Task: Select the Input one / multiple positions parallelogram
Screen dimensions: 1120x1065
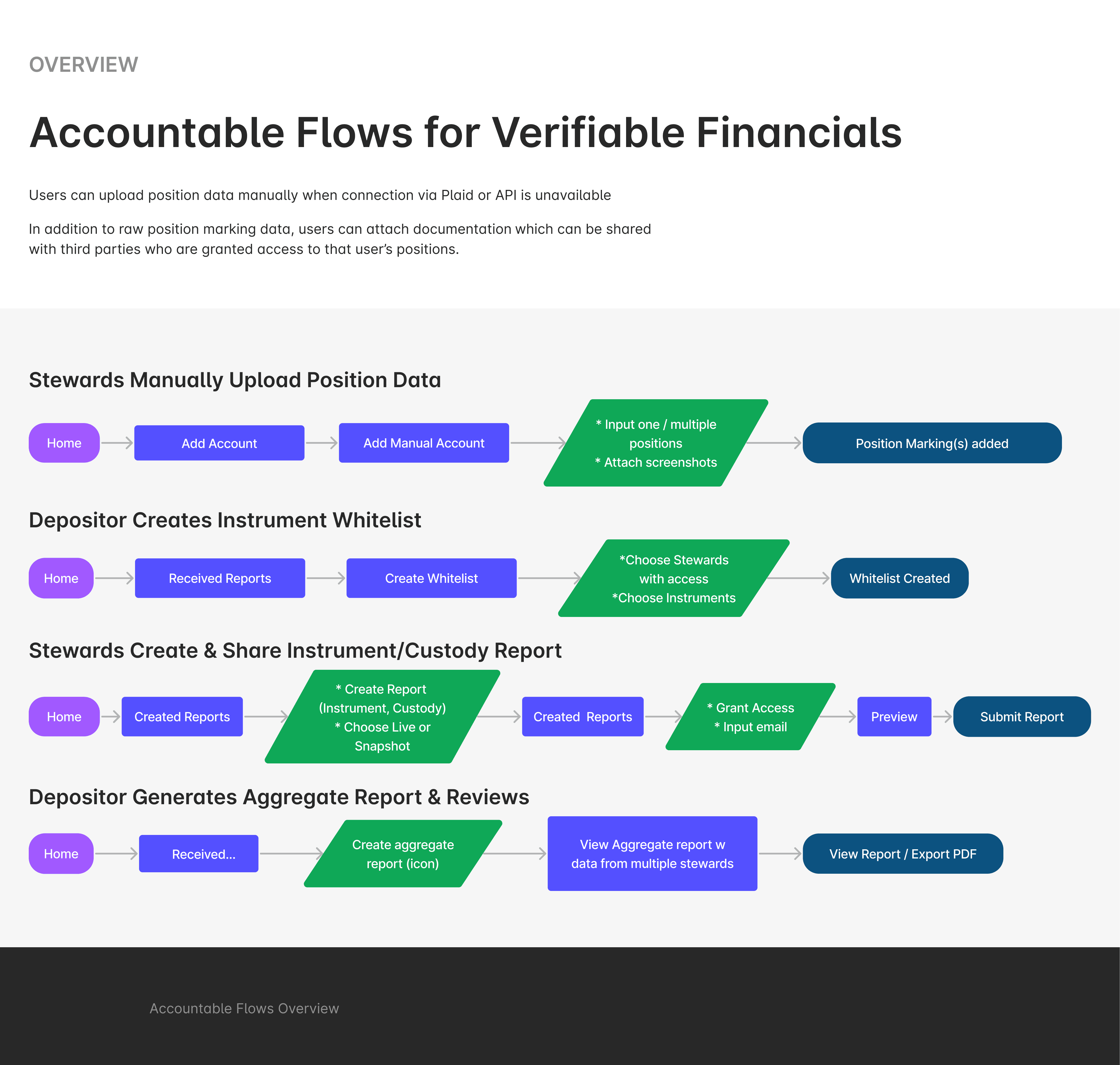Action: click(656, 443)
